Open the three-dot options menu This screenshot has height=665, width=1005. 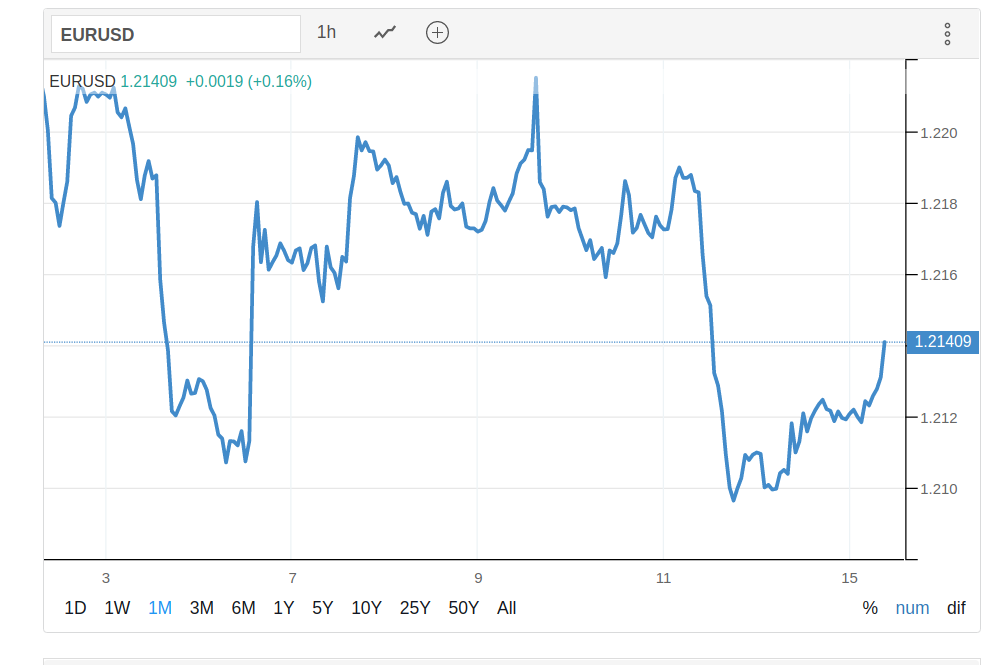click(947, 34)
